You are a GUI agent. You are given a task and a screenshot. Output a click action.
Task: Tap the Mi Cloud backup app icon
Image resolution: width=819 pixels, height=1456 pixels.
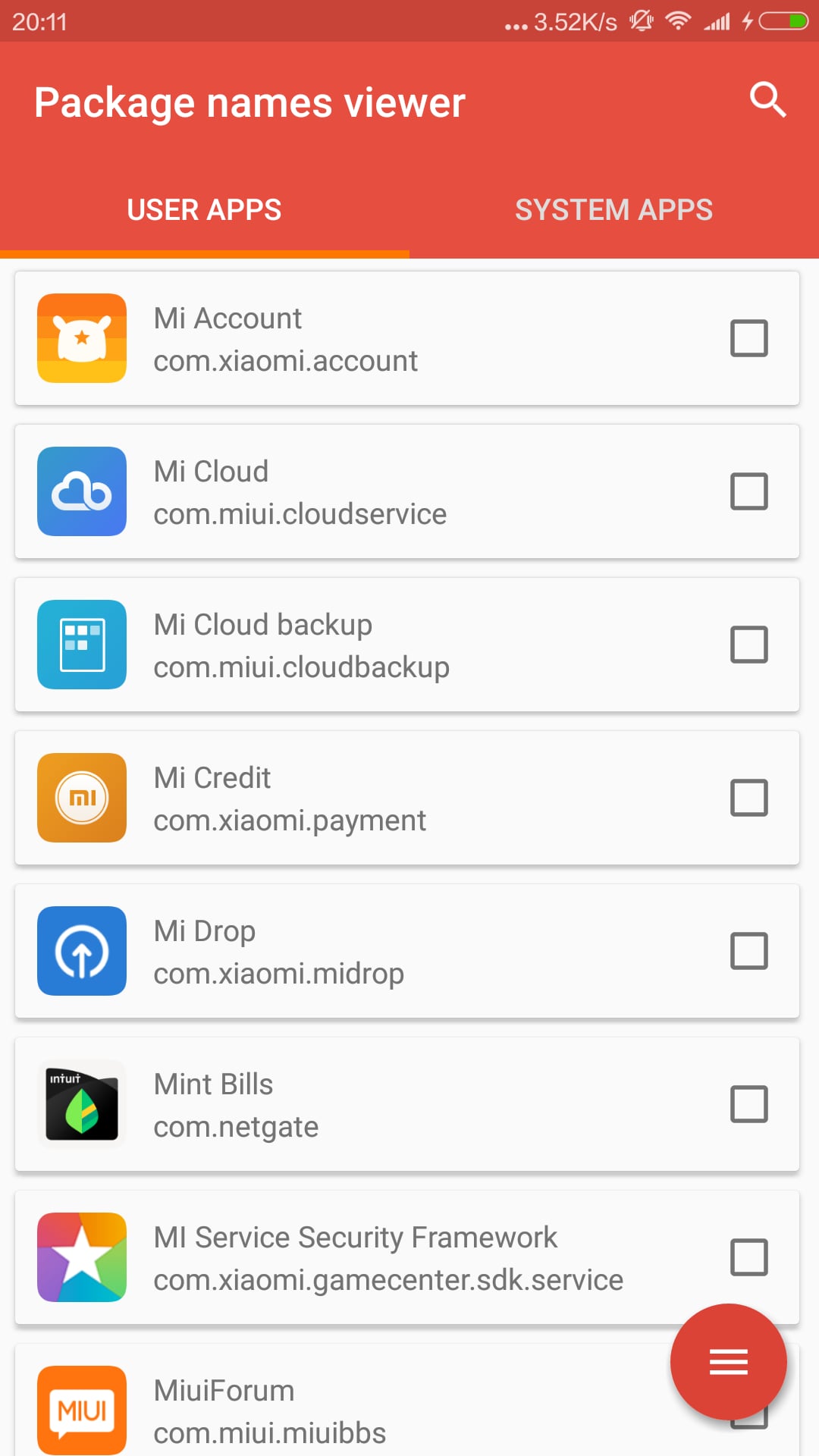click(82, 645)
